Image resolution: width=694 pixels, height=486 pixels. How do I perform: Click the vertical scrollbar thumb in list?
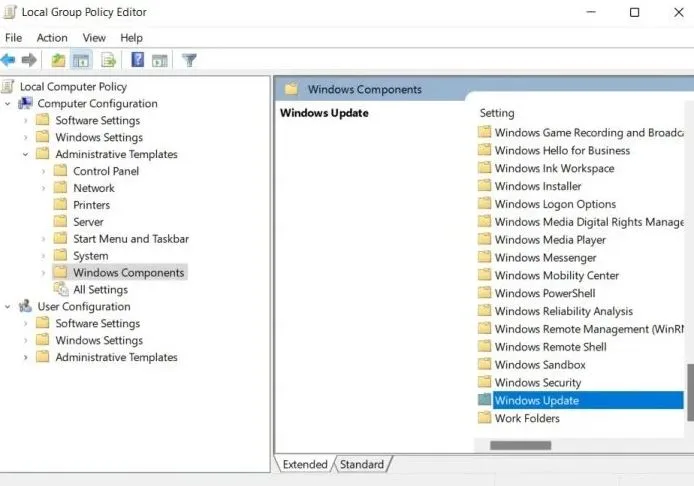pyautogui.click(x=690, y=392)
